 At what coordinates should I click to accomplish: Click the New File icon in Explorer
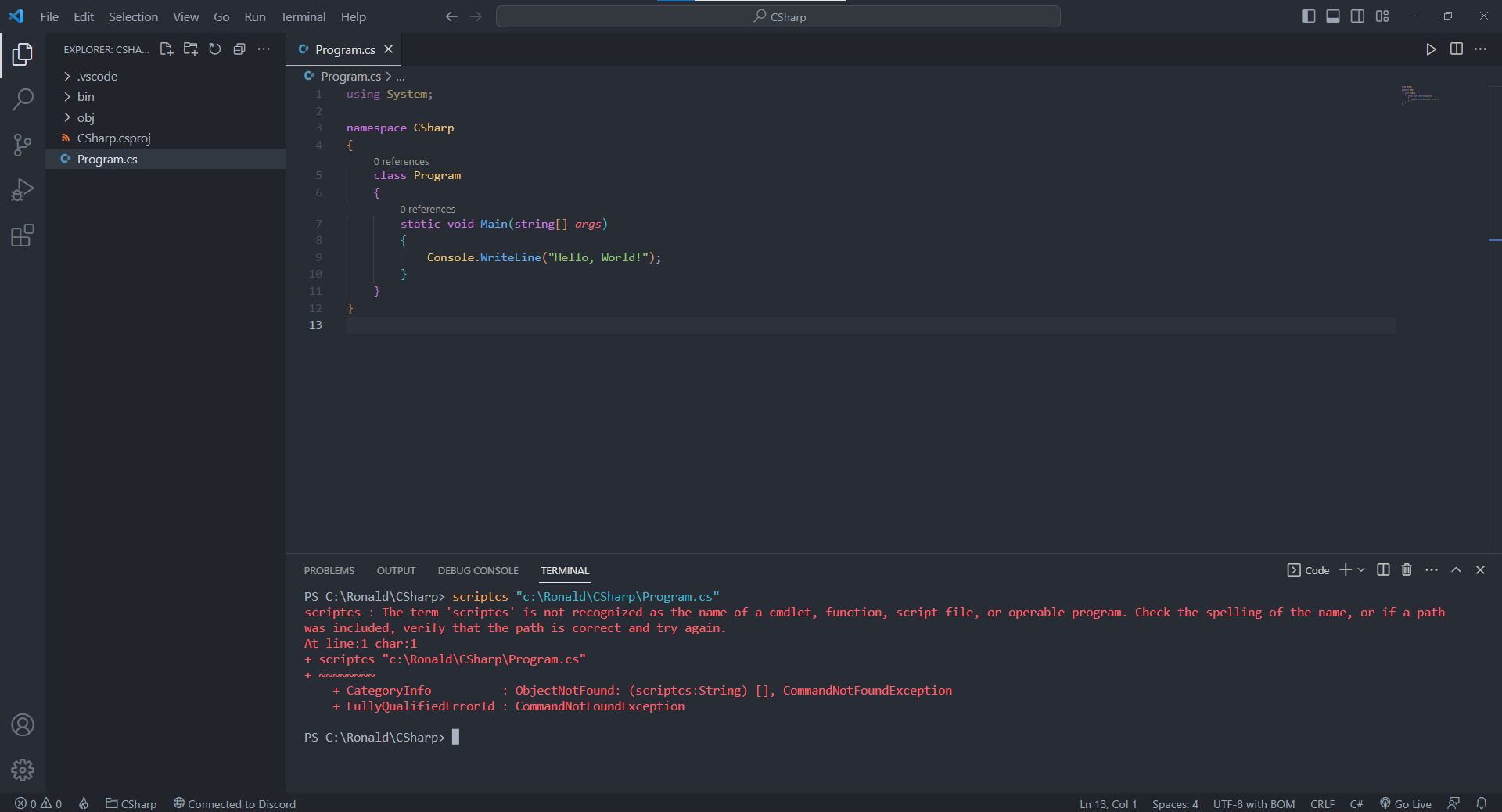click(166, 49)
